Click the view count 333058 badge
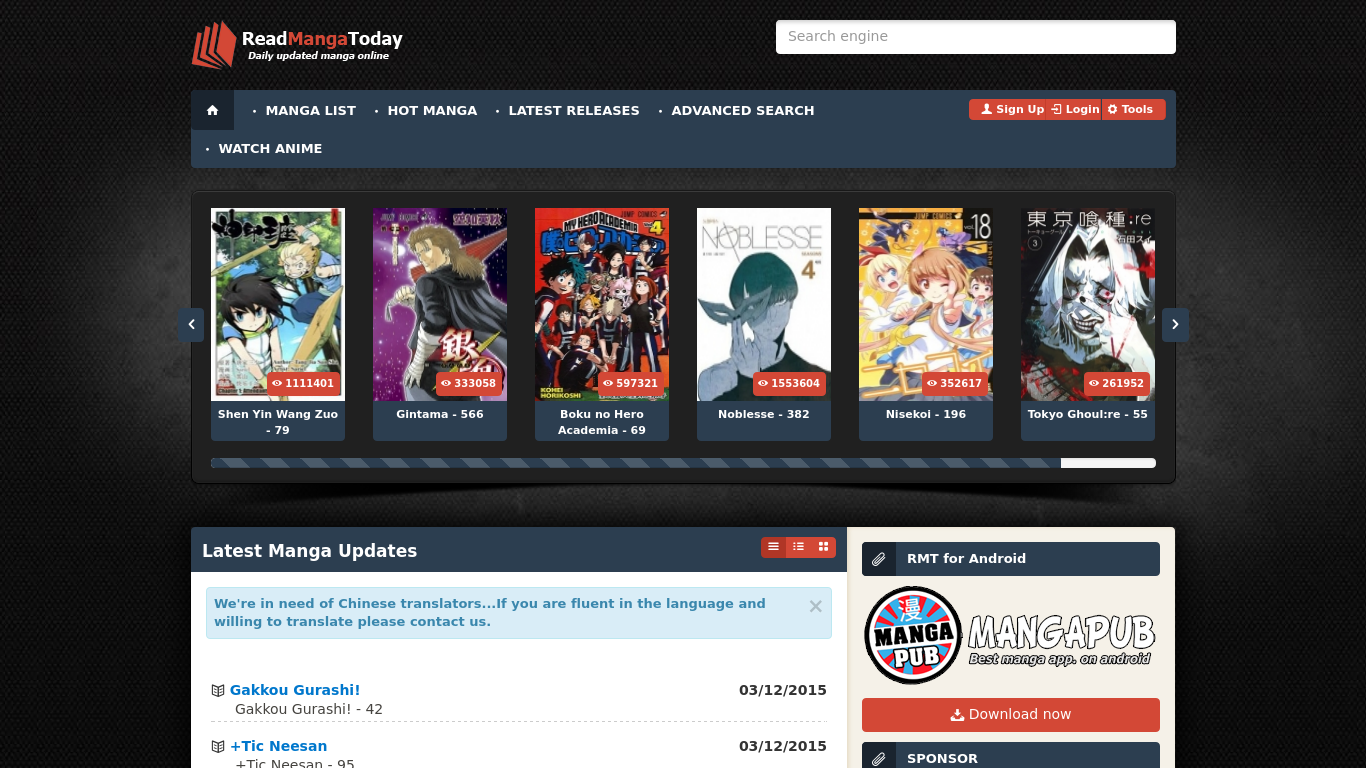Viewport: 1366px width, 768px height. [x=469, y=383]
